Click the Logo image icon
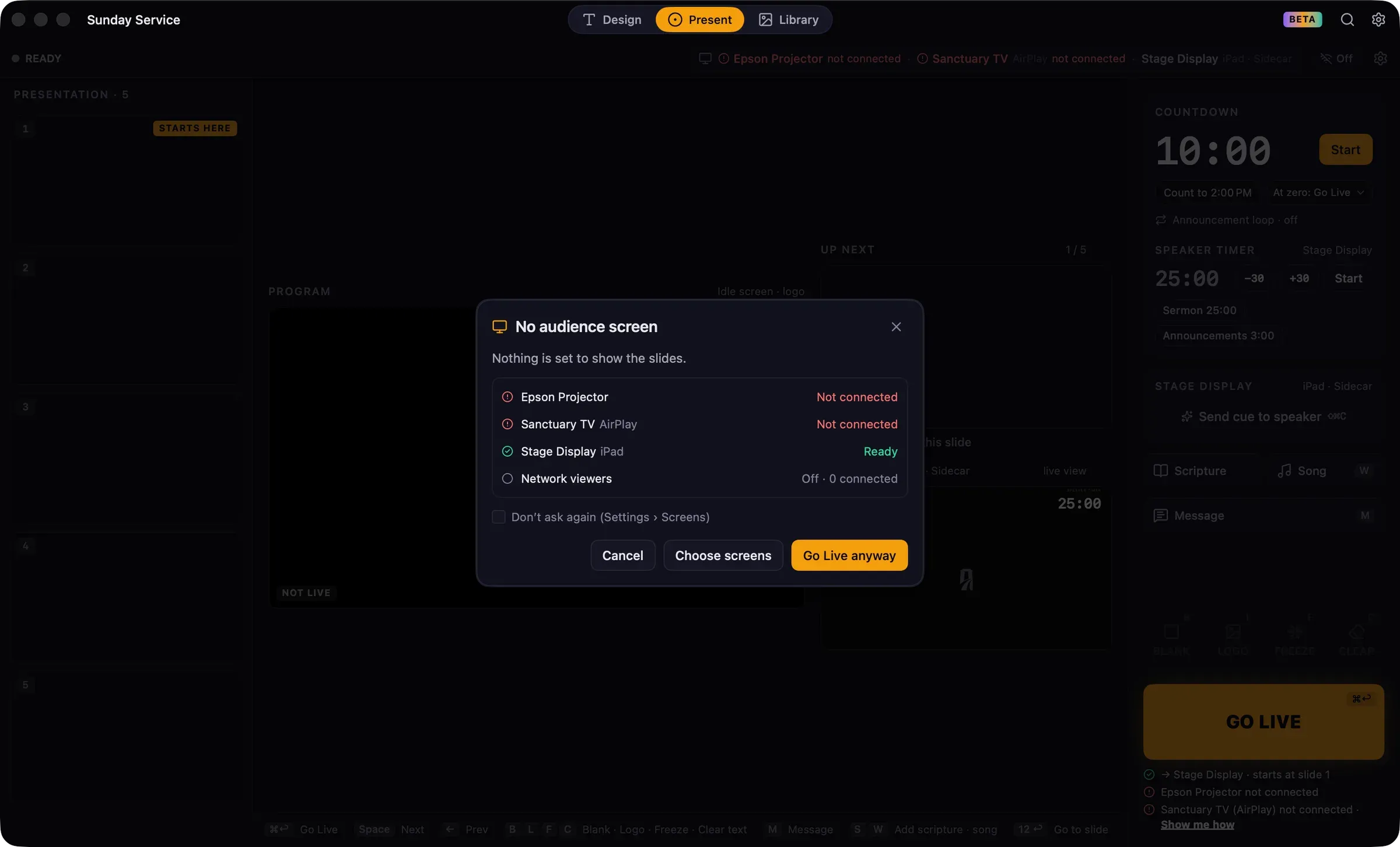 point(1233,632)
